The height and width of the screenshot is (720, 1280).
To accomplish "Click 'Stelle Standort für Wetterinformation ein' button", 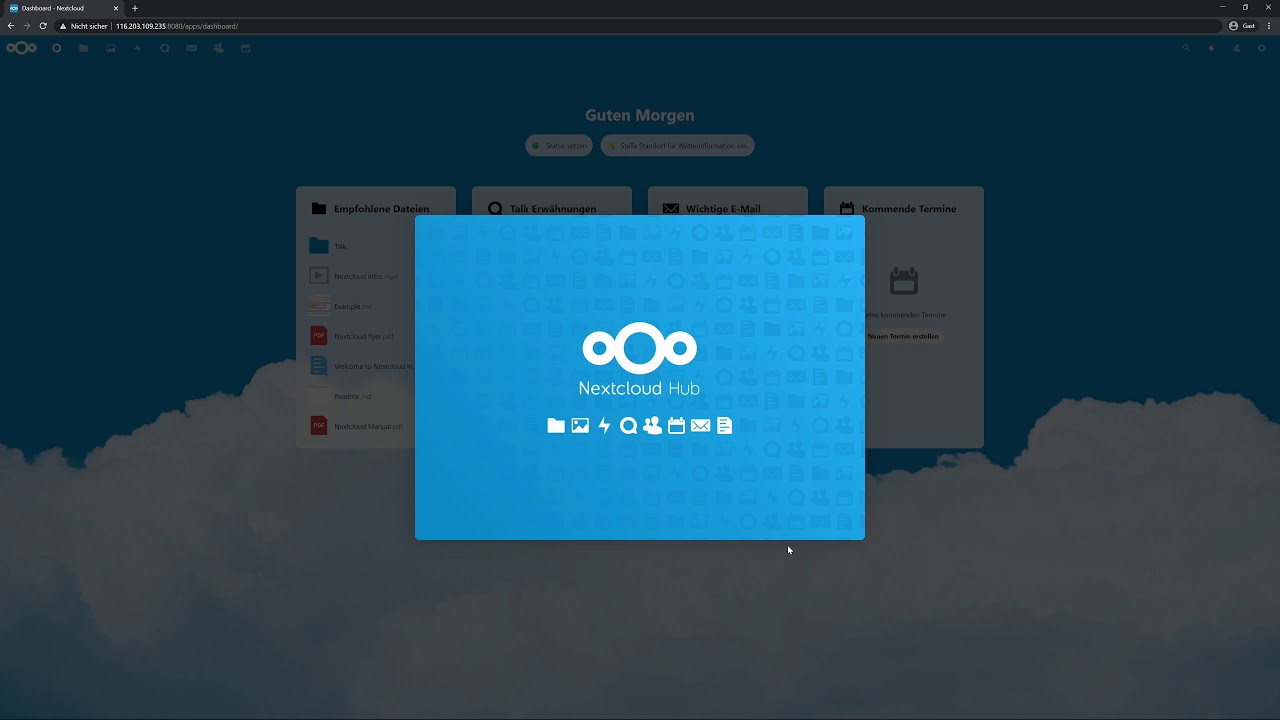I will [678, 146].
